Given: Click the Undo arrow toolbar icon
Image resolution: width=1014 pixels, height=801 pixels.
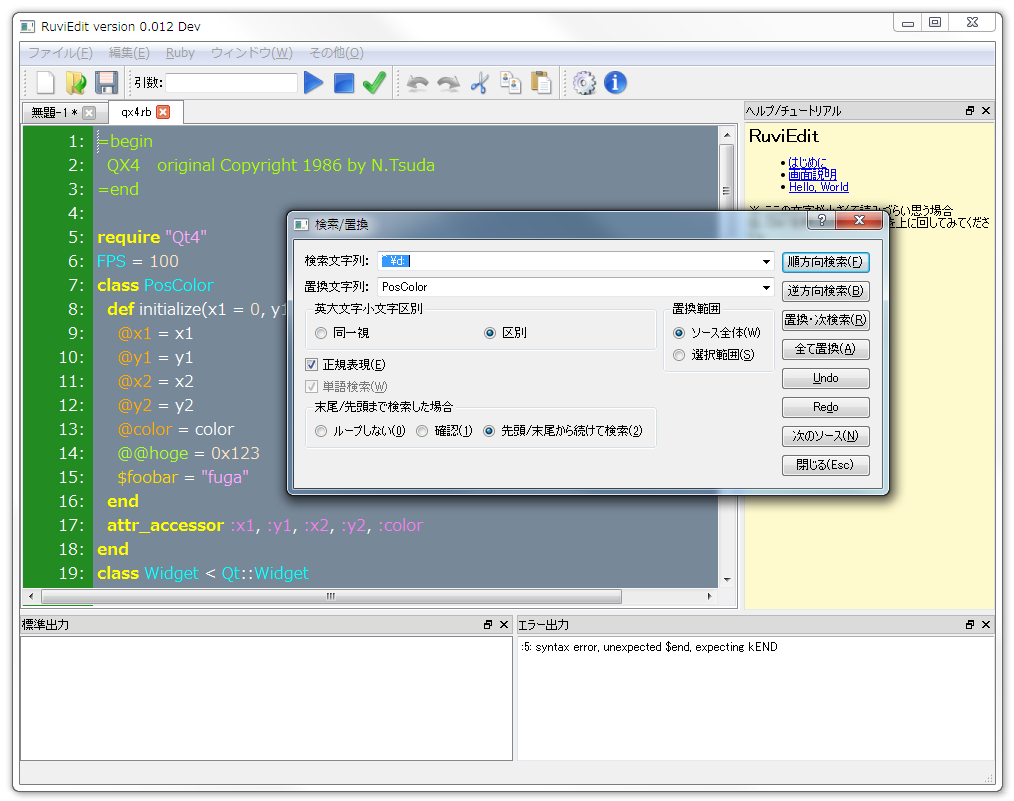Looking at the screenshot, I should pyautogui.click(x=417, y=83).
